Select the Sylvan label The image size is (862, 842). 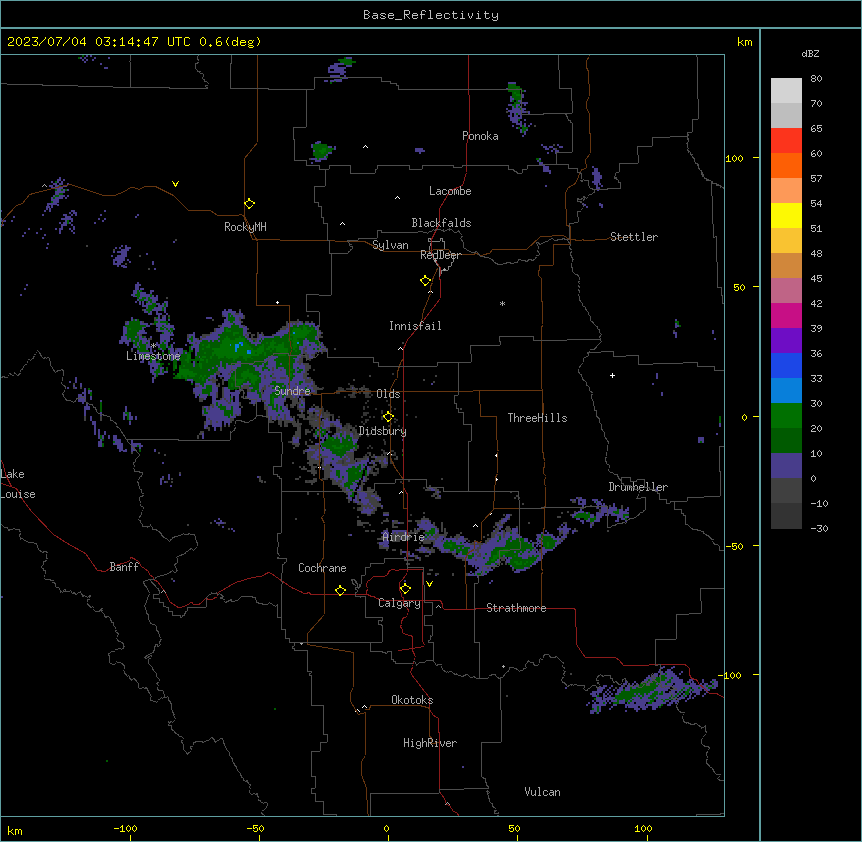point(390,245)
